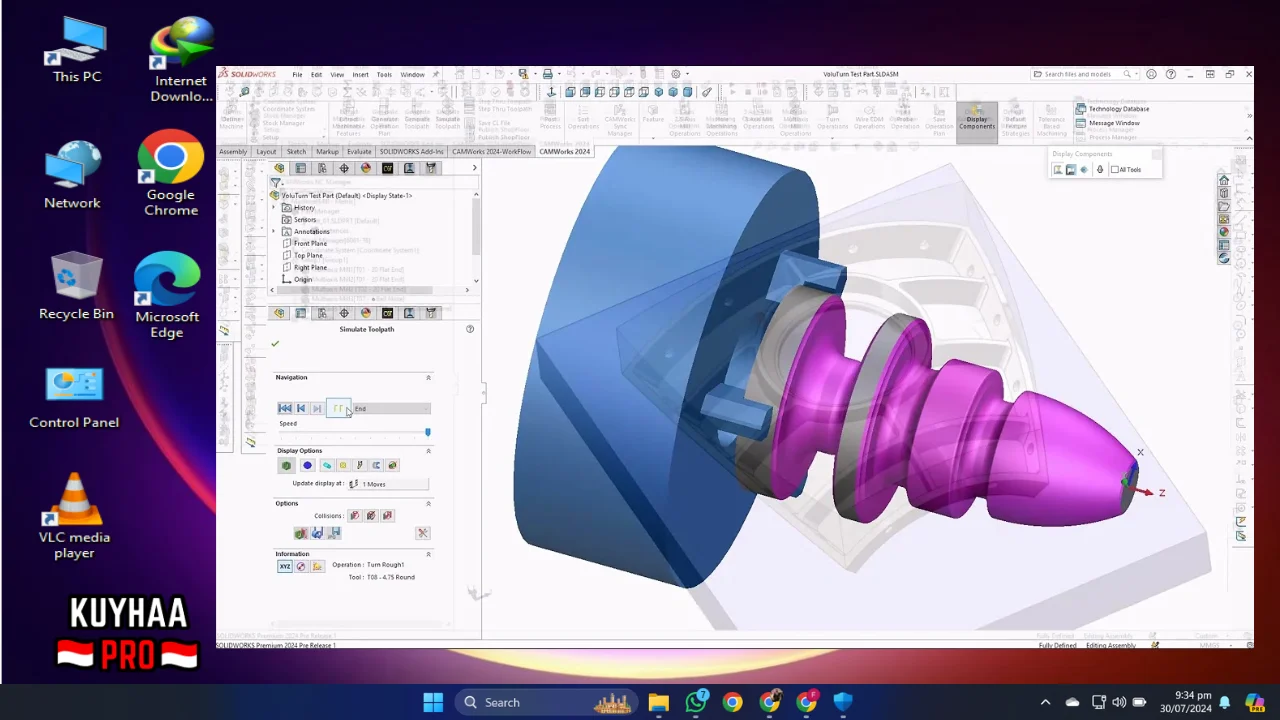Select Sensors in the feature tree
The width and height of the screenshot is (1280, 720).
click(x=305, y=220)
